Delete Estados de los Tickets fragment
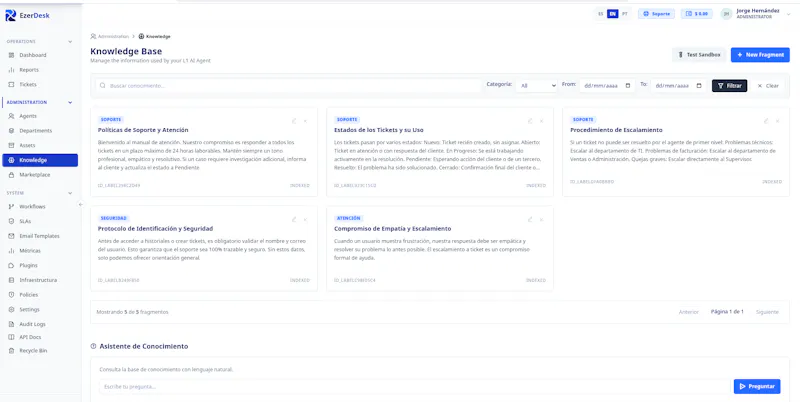The width and height of the screenshot is (800, 402). [x=541, y=121]
